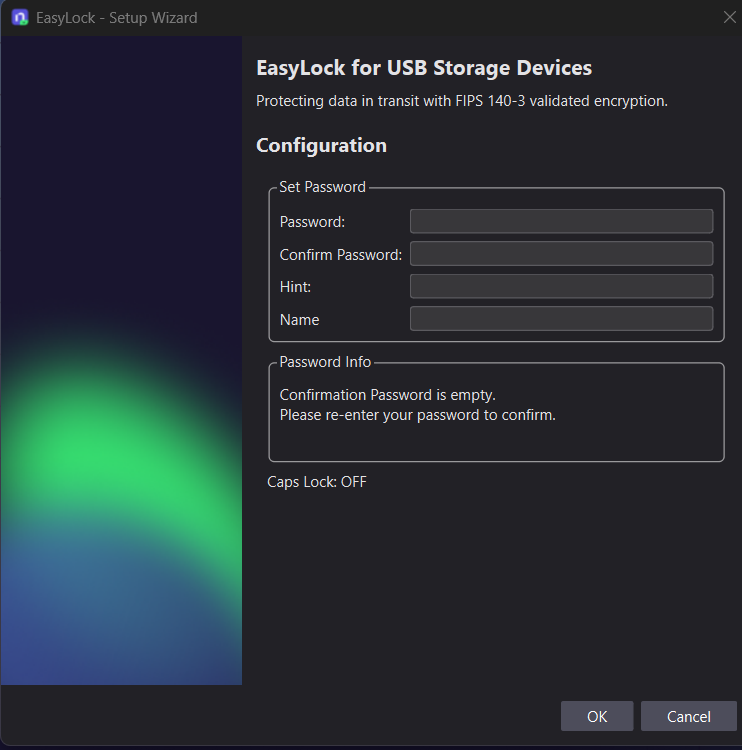Click the 'Password Info' group label
This screenshot has height=750, width=742.
(325, 362)
